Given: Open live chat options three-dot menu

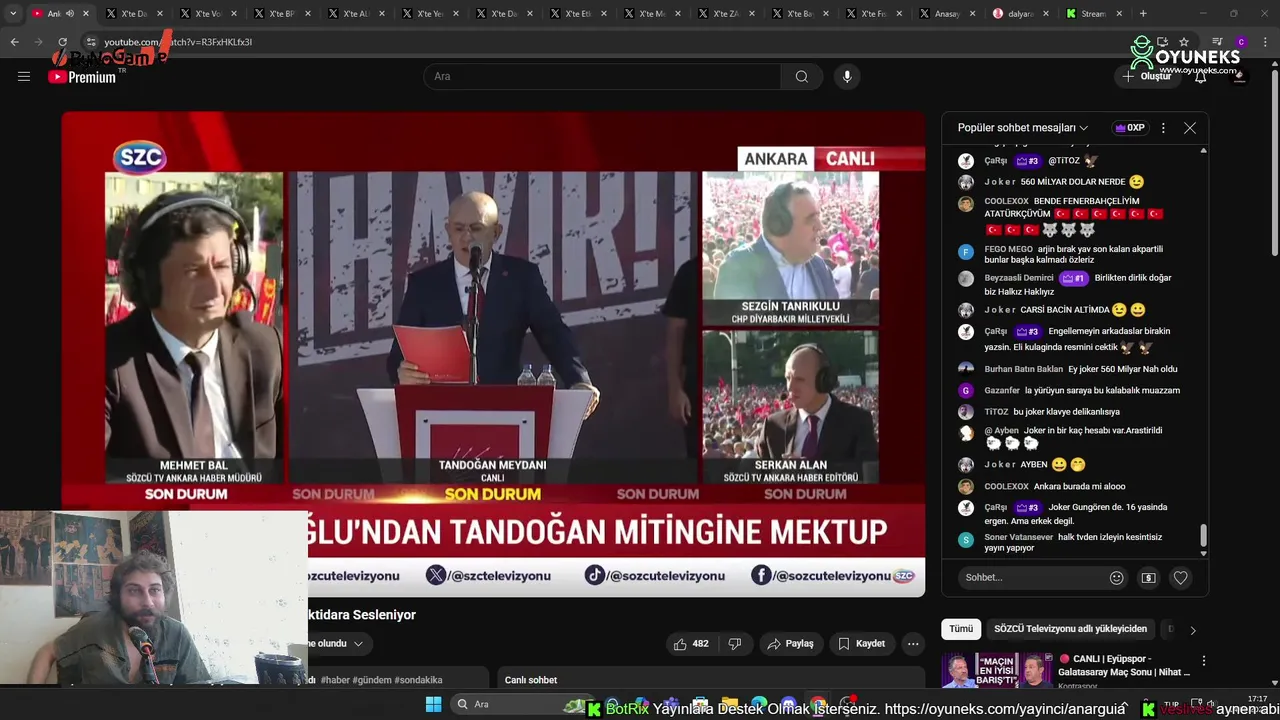Looking at the screenshot, I should [x=1163, y=128].
